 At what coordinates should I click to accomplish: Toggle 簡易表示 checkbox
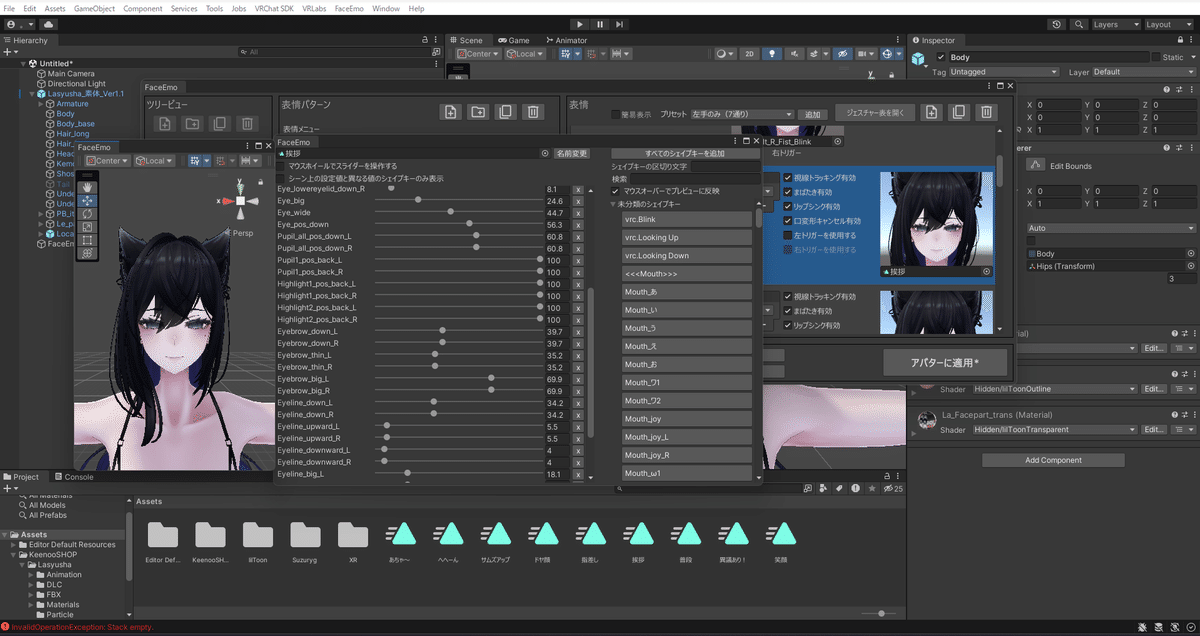616,115
